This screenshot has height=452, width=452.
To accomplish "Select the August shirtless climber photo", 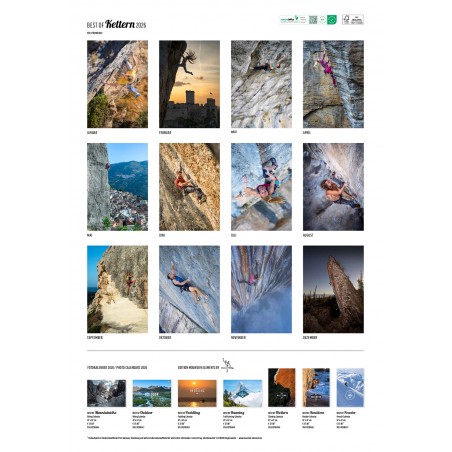I will (333, 187).
